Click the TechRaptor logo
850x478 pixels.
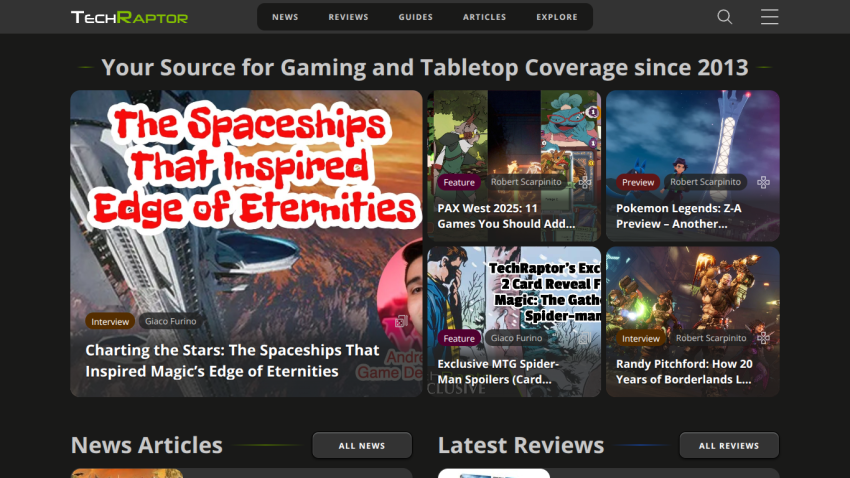pos(129,17)
